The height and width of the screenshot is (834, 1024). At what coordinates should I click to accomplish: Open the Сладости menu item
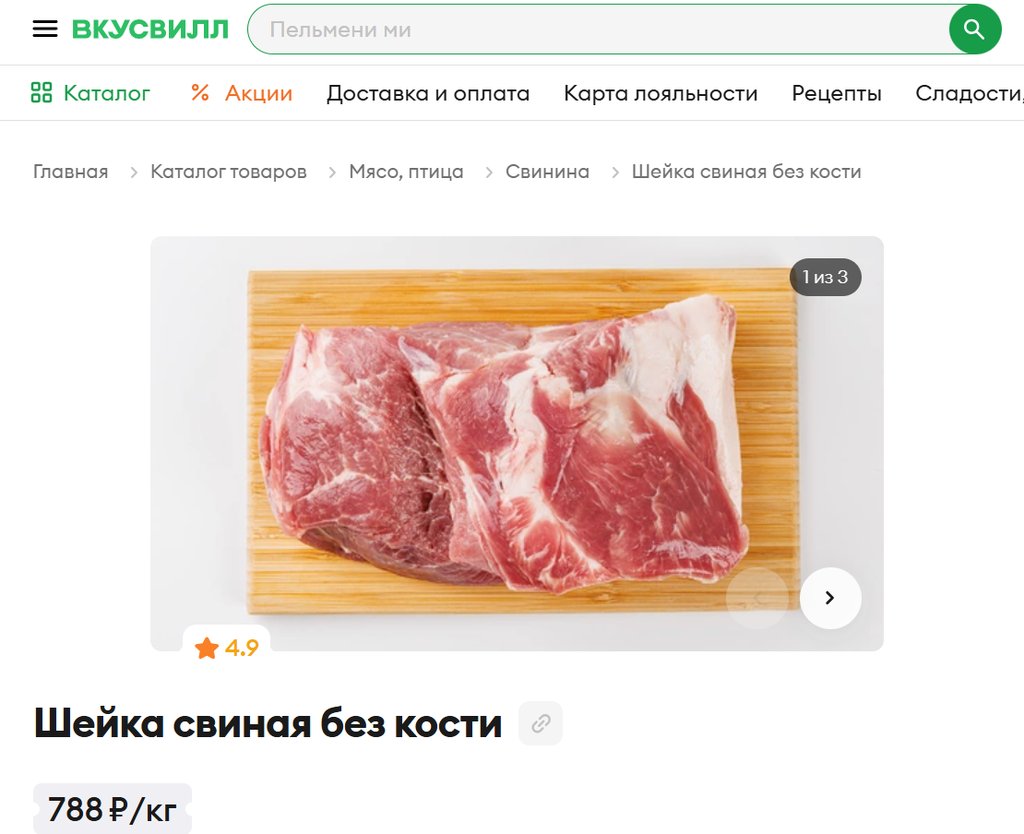[969, 93]
